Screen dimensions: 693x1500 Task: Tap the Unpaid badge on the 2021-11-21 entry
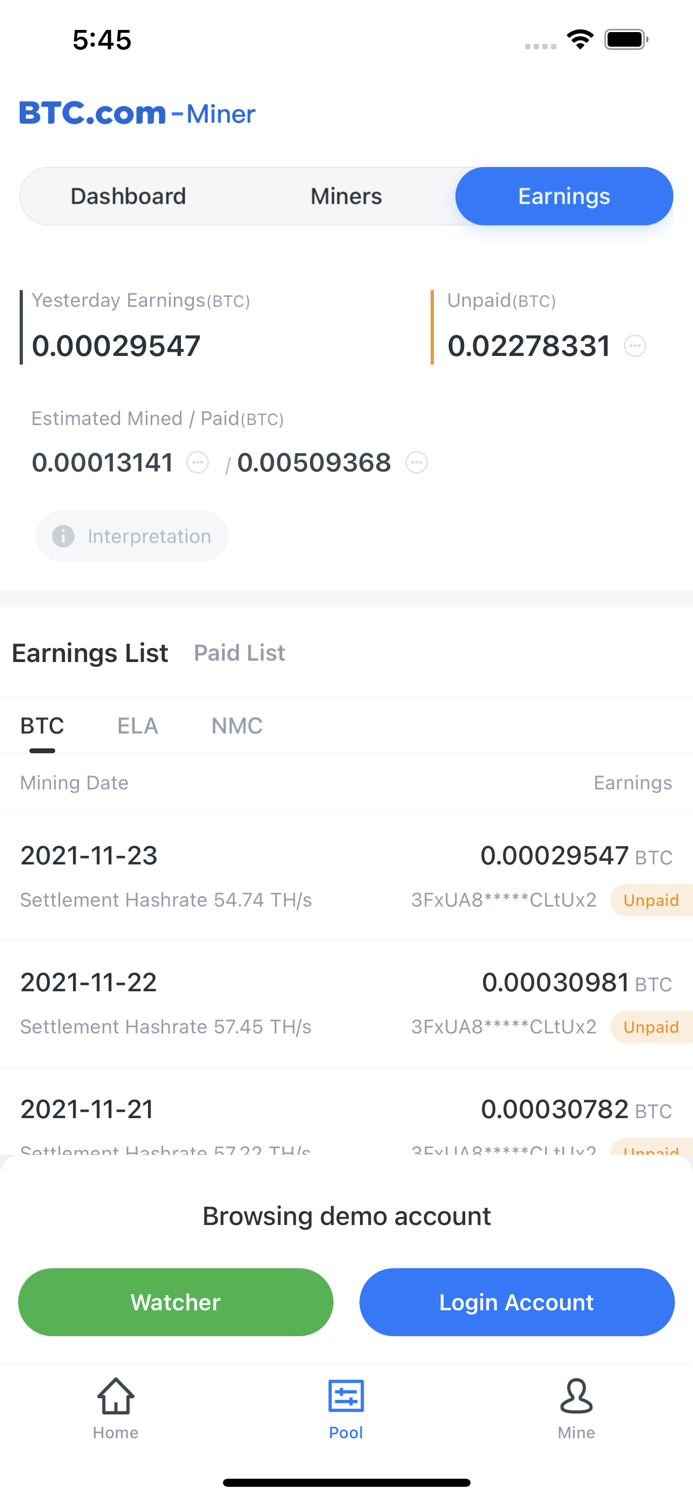click(x=651, y=1152)
